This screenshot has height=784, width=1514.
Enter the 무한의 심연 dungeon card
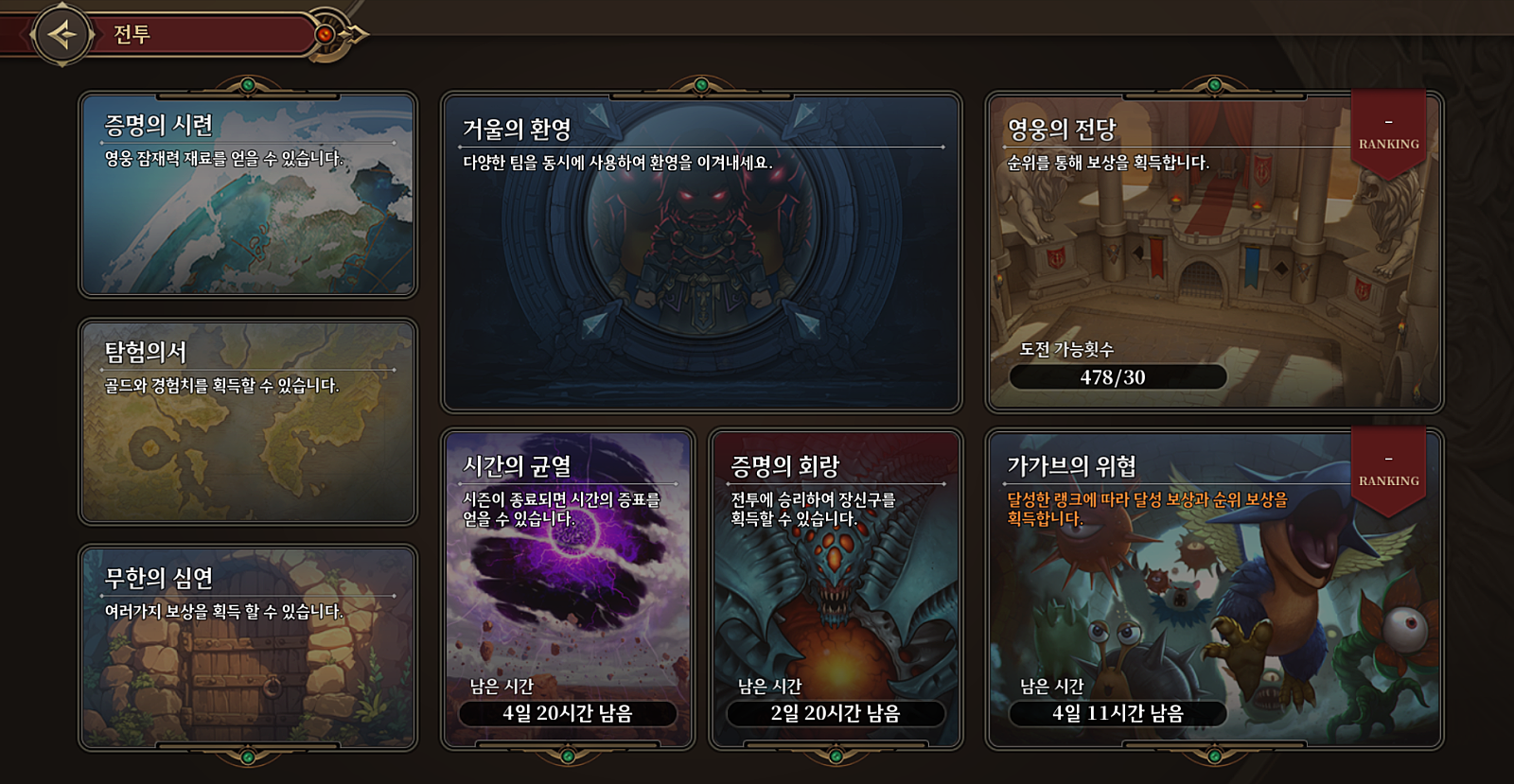pyautogui.click(x=248, y=648)
